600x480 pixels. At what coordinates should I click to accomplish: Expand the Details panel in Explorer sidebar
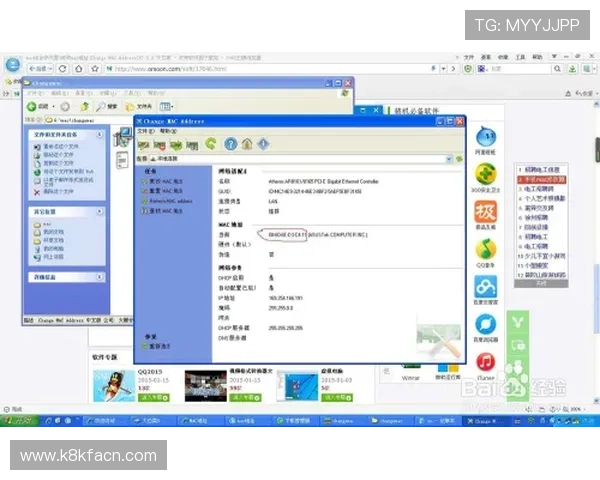(x=99, y=277)
